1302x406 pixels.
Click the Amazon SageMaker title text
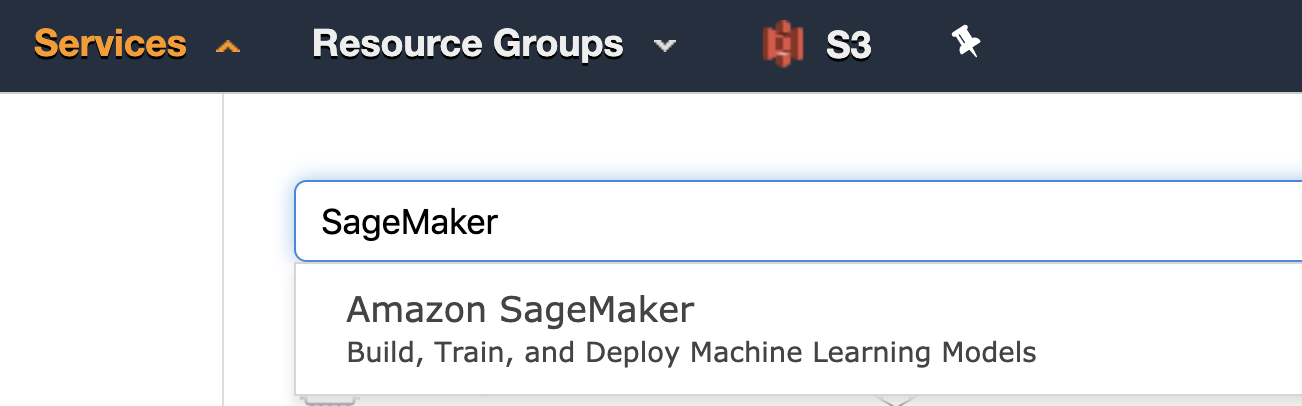coord(520,310)
